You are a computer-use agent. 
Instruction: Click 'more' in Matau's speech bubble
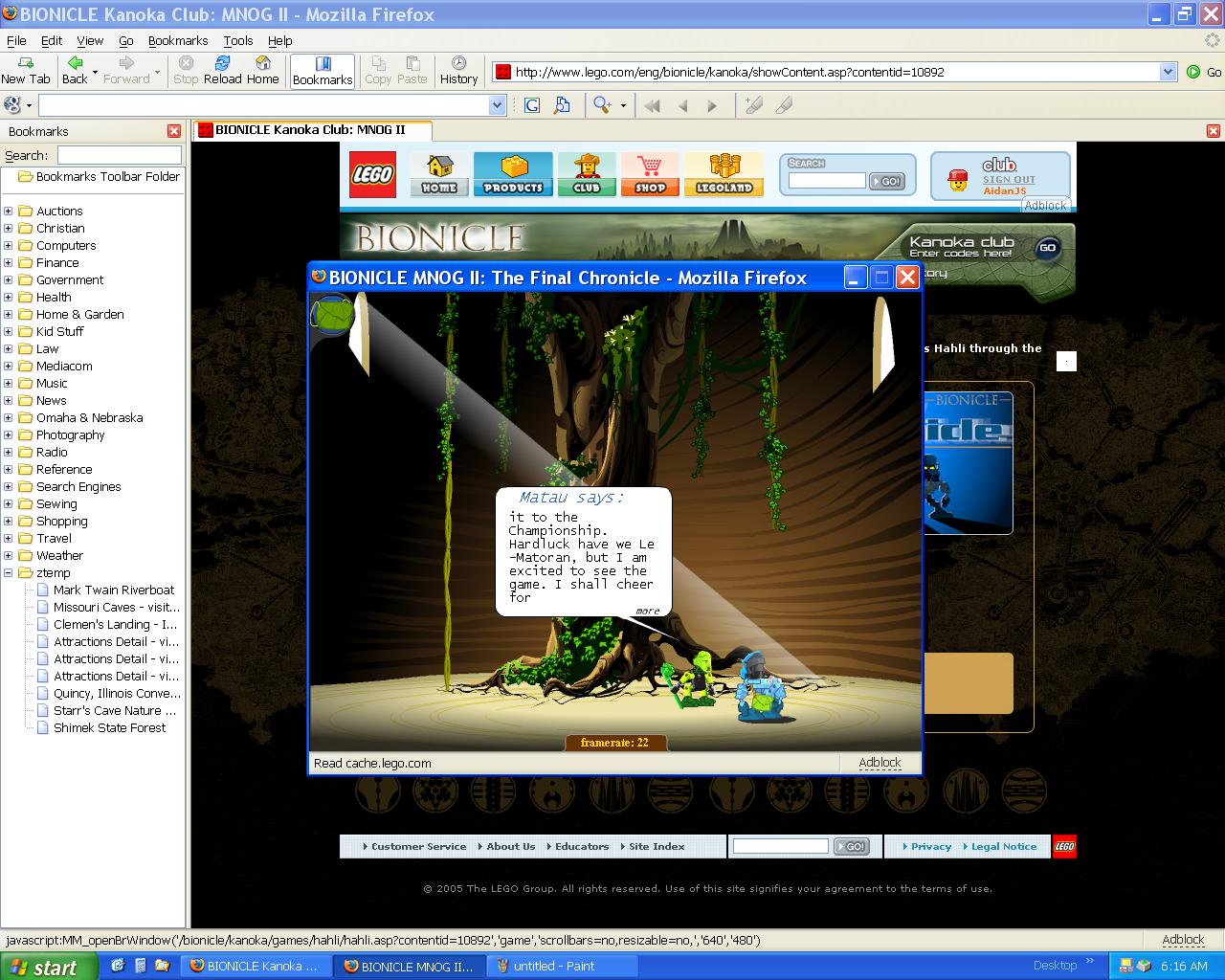pos(648,611)
